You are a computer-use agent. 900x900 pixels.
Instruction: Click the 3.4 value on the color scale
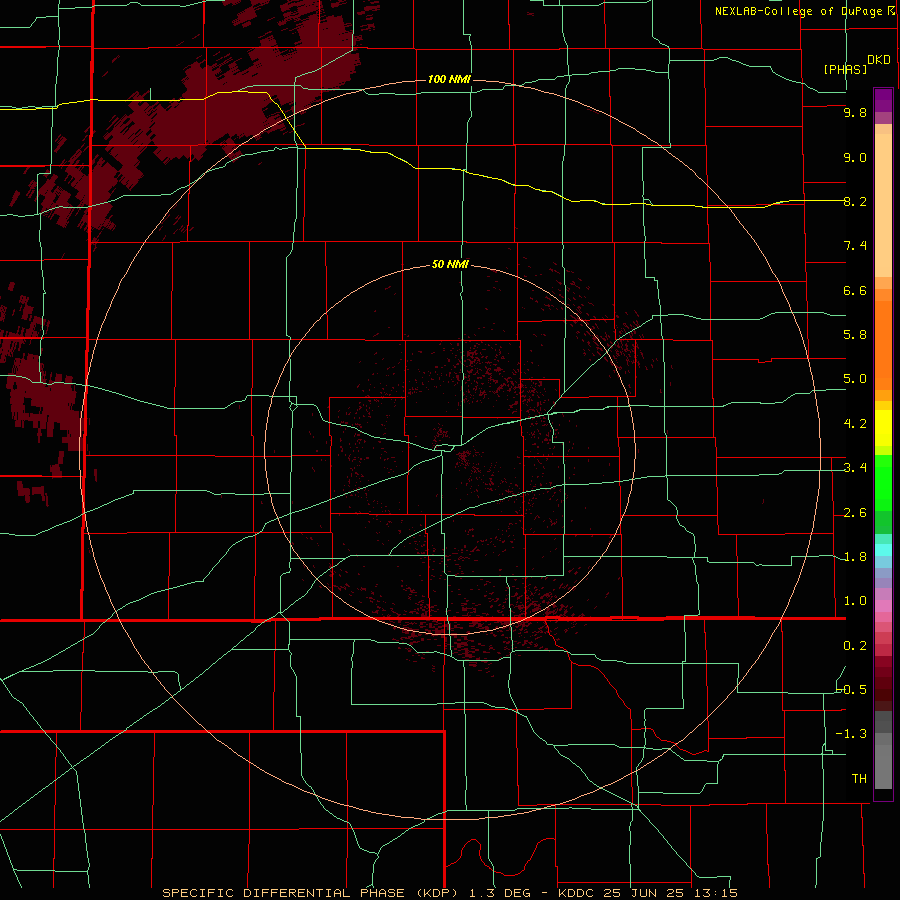(x=855, y=468)
